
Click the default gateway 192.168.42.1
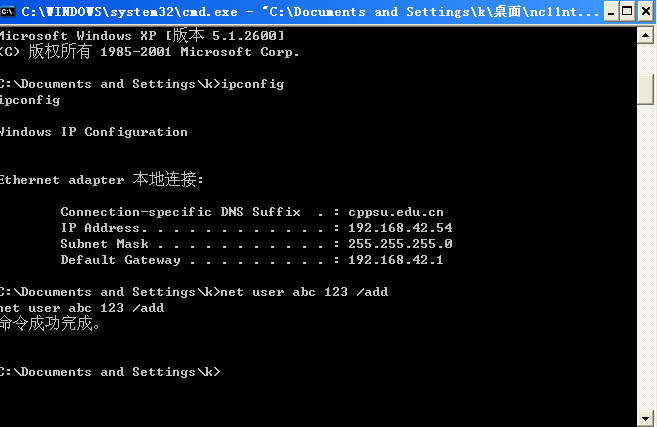tap(396, 260)
